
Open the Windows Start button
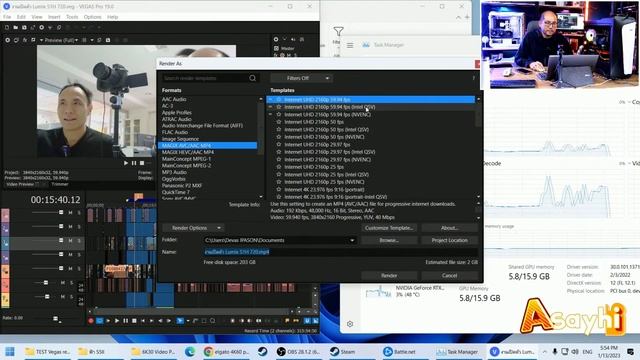10,351
